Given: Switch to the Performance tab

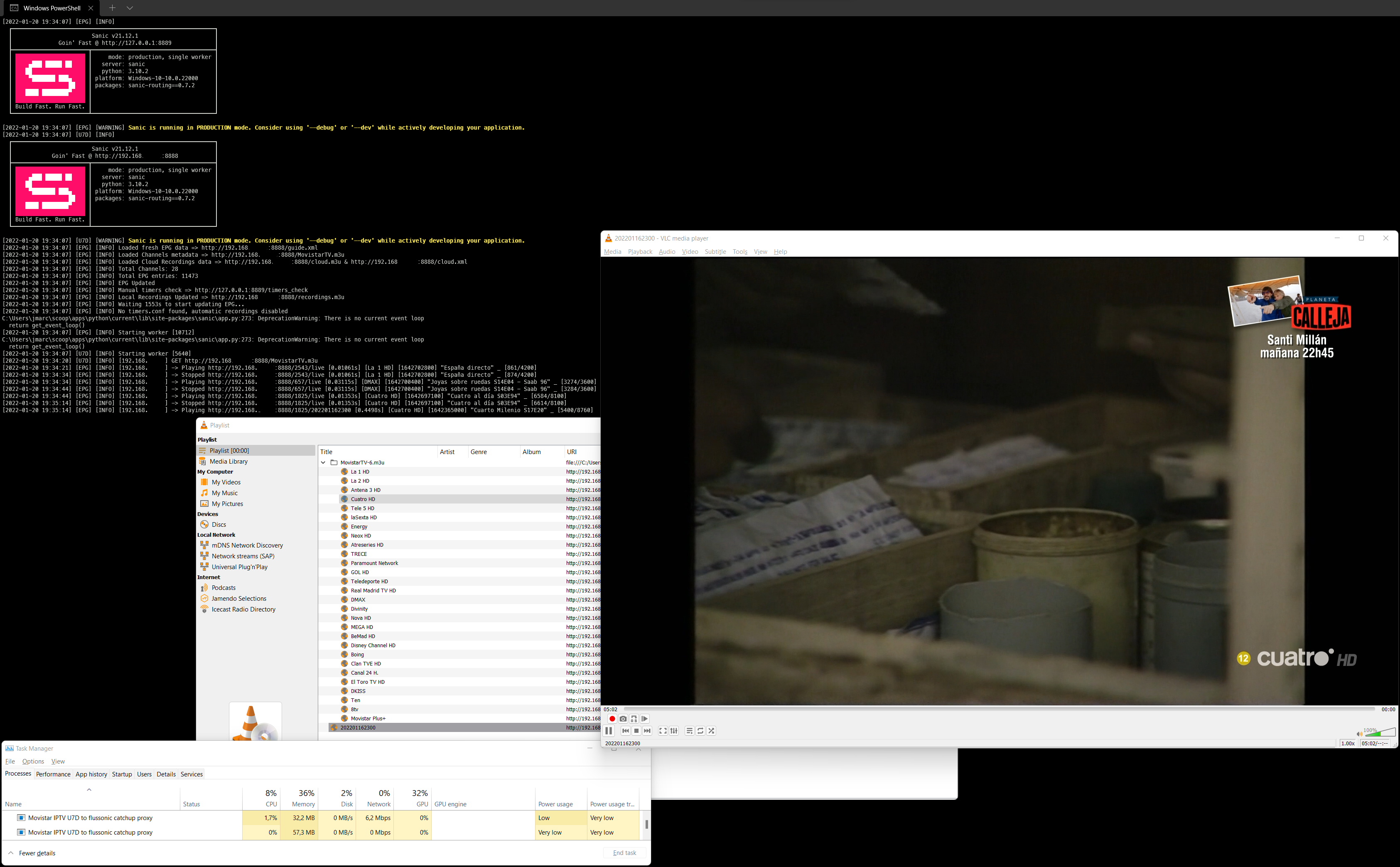Looking at the screenshot, I should click(53, 774).
